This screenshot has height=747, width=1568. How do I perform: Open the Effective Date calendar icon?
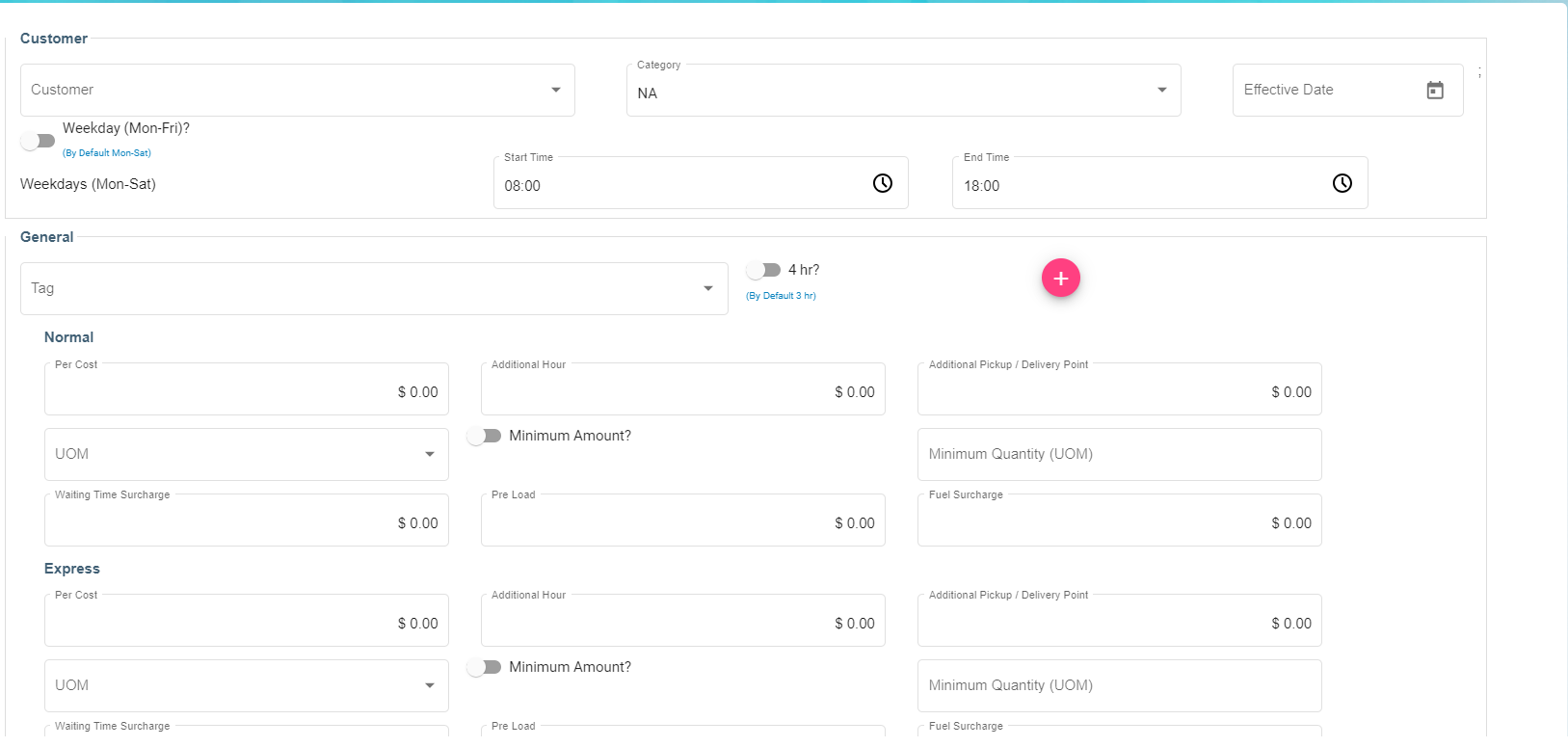[x=1434, y=90]
